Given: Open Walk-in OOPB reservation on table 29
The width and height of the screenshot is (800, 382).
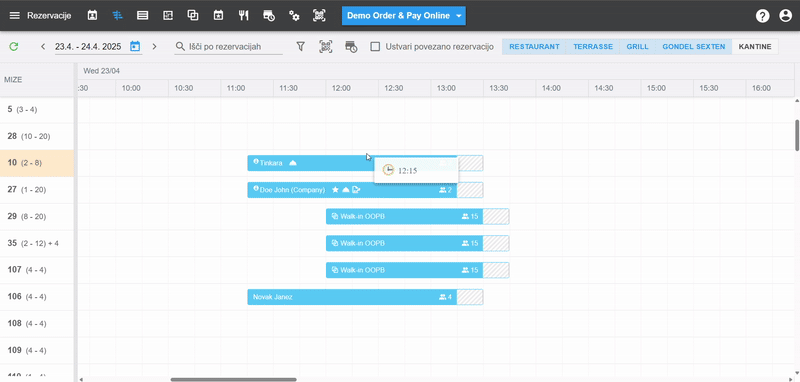Looking at the screenshot, I should click(405, 216).
